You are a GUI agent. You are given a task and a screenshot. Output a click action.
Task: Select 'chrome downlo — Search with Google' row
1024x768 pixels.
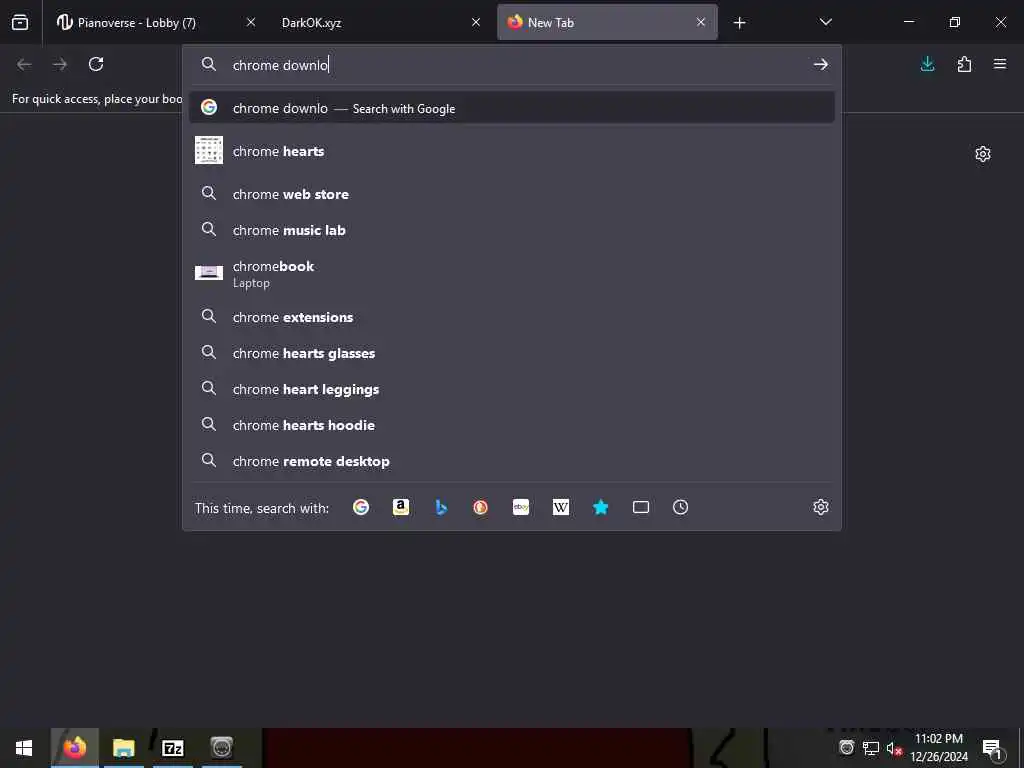point(512,108)
